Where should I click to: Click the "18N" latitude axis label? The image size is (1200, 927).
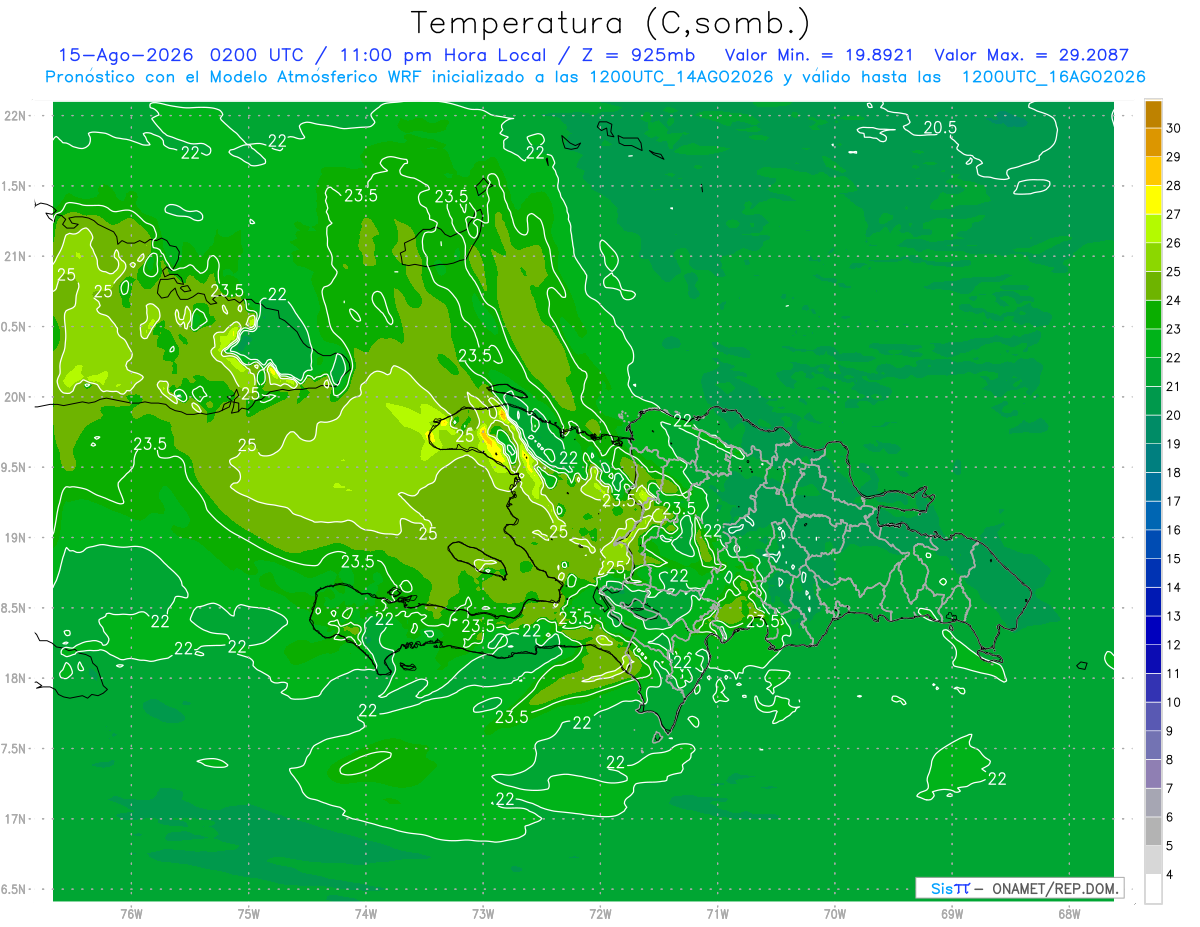16,678
